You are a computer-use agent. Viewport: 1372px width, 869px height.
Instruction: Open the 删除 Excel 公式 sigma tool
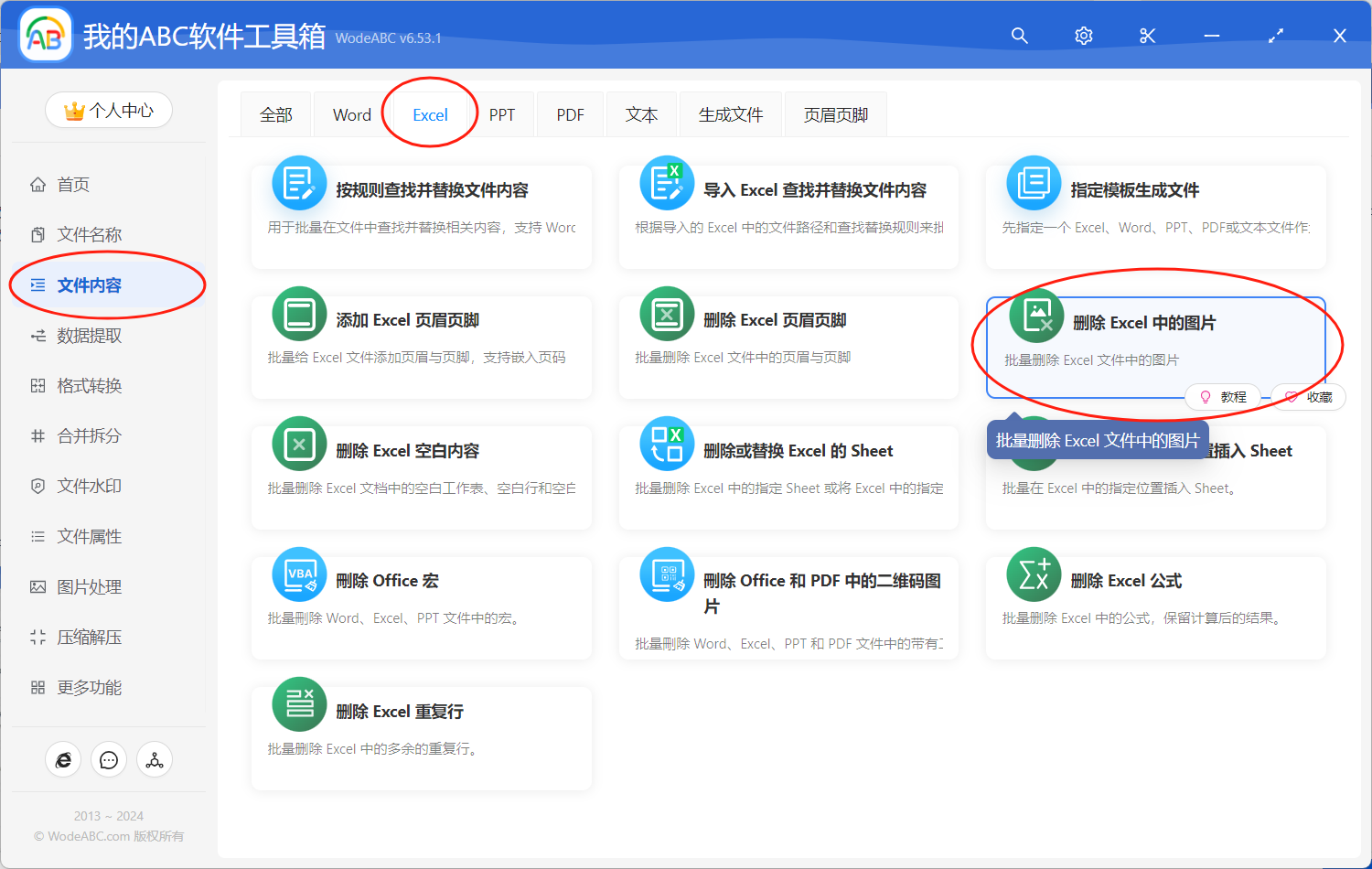pyautogui.click(x=1034, y=574)
